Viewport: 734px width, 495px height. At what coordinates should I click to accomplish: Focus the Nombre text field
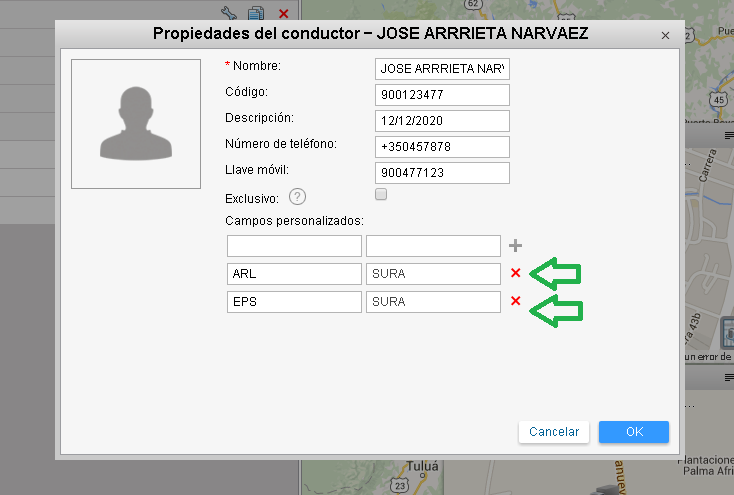pos(442,69)
